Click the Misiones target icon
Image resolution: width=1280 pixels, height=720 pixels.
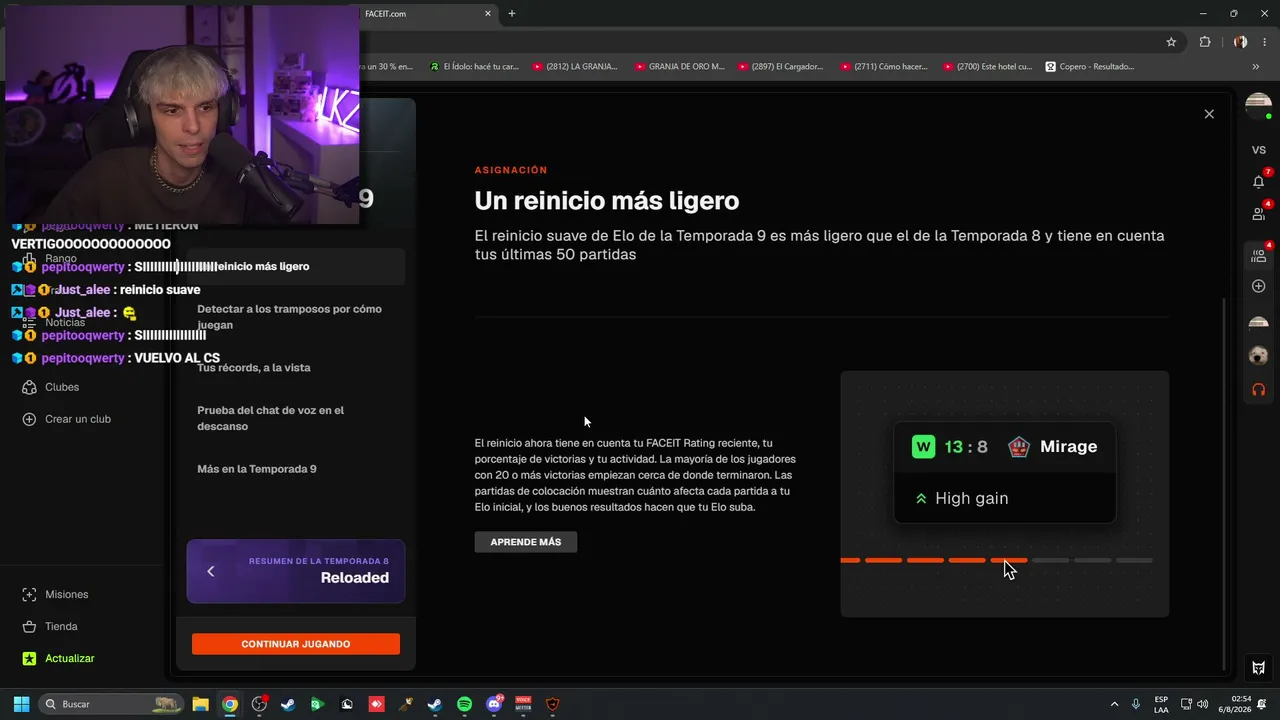click(x=29, y=594)
